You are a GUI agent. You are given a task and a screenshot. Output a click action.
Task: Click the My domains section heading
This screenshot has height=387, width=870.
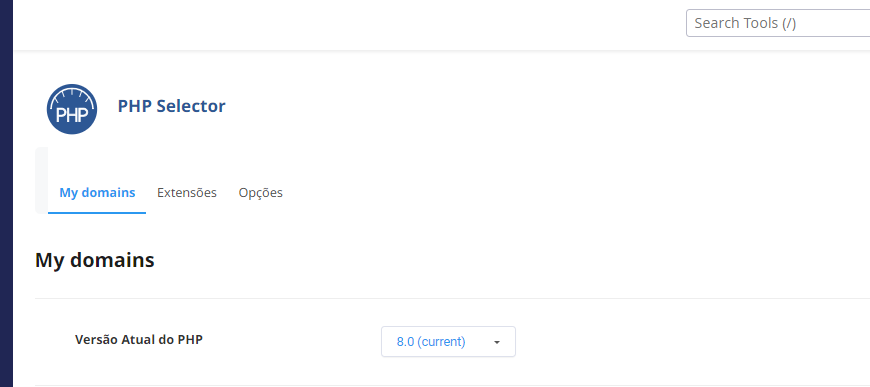point(95,260)
